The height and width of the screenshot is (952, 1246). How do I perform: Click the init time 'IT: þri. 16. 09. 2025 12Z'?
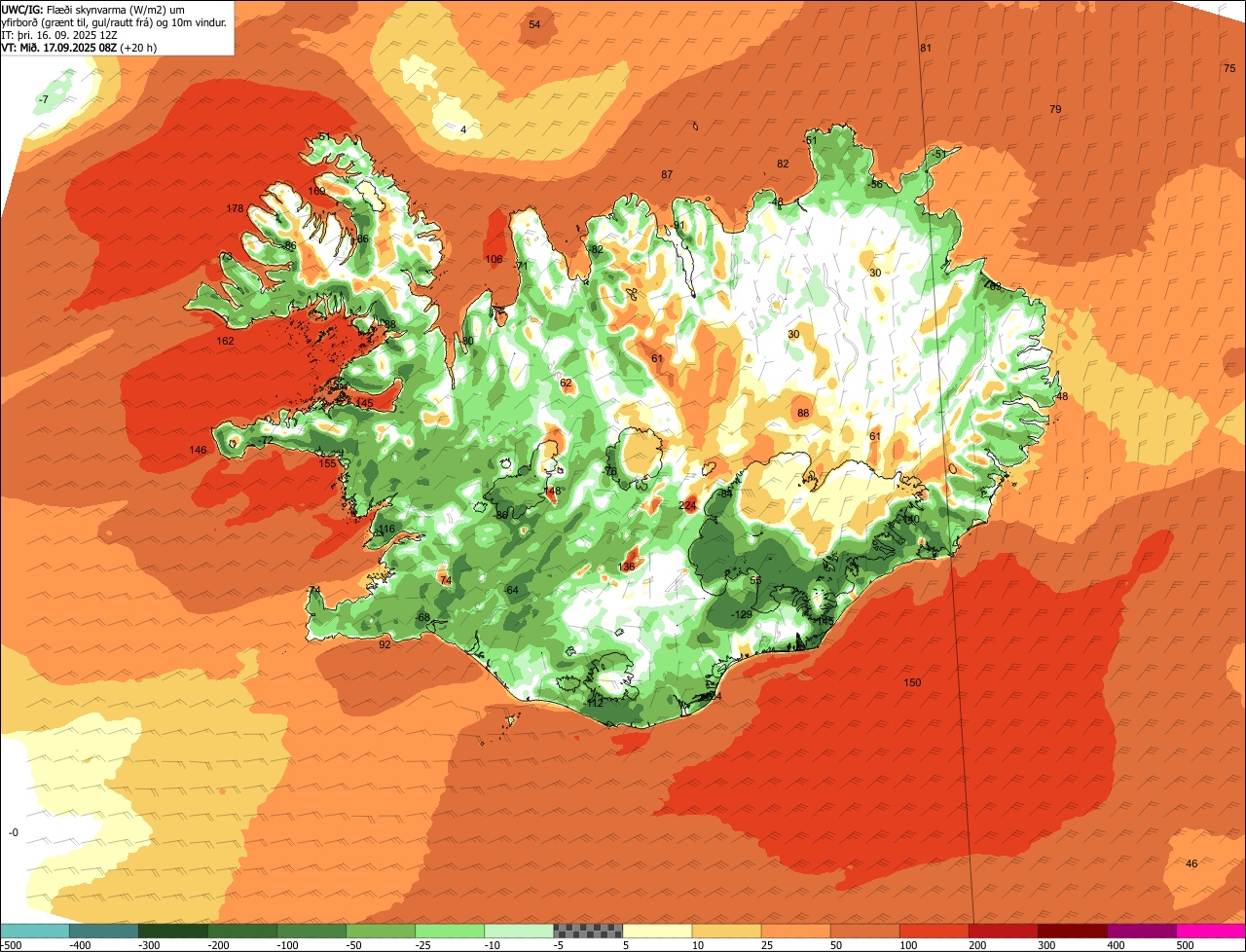click(x=60, y=34)
